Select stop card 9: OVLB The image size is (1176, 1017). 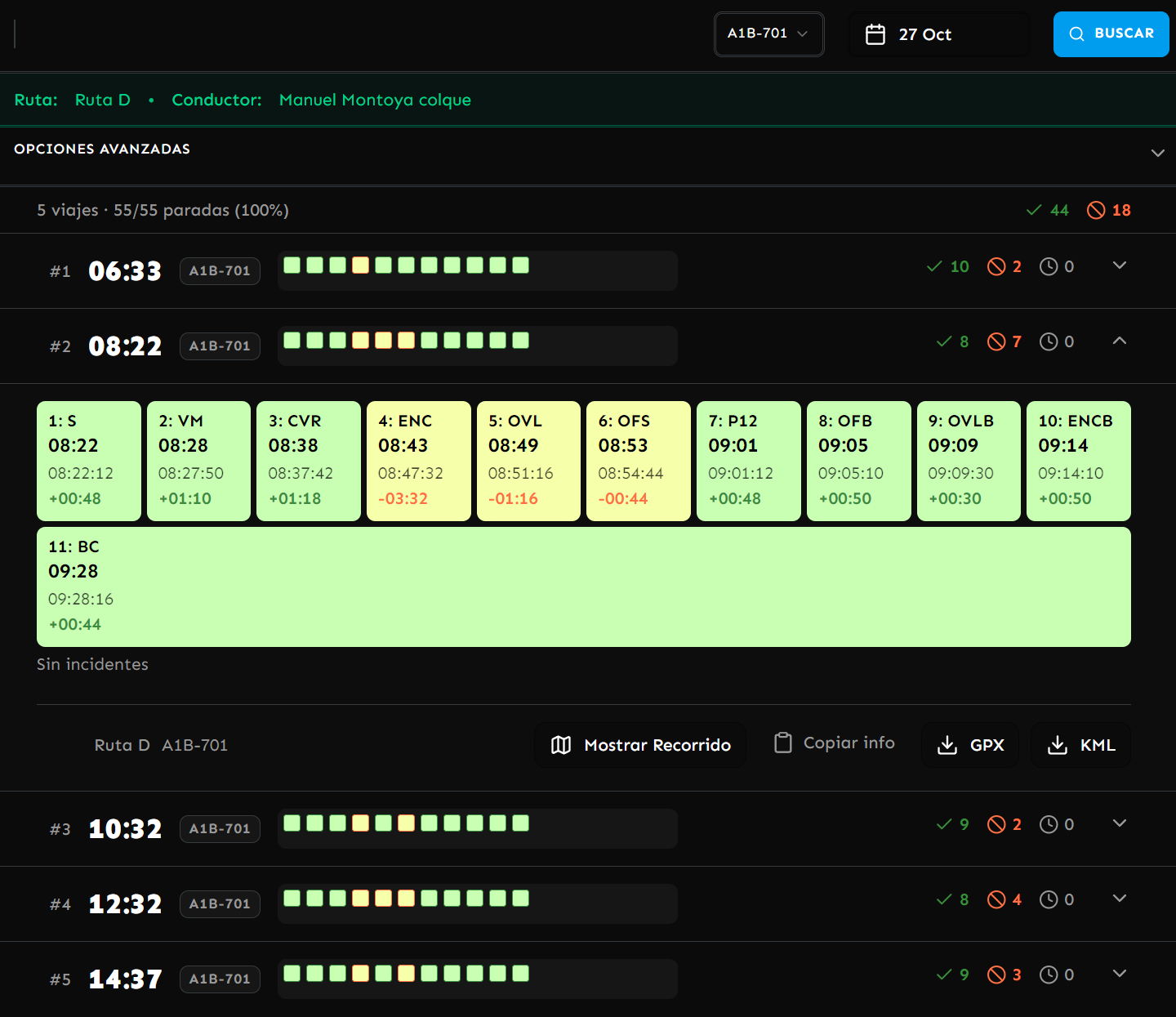(969, 461)
